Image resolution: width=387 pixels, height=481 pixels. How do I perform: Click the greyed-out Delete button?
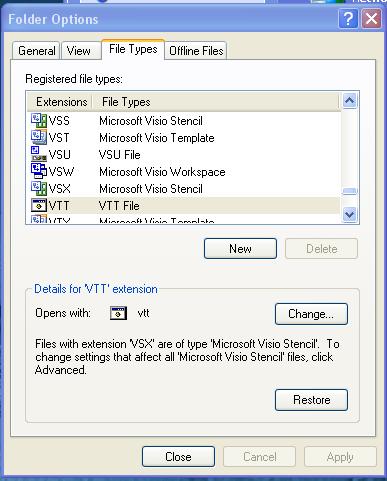point(321,248)
